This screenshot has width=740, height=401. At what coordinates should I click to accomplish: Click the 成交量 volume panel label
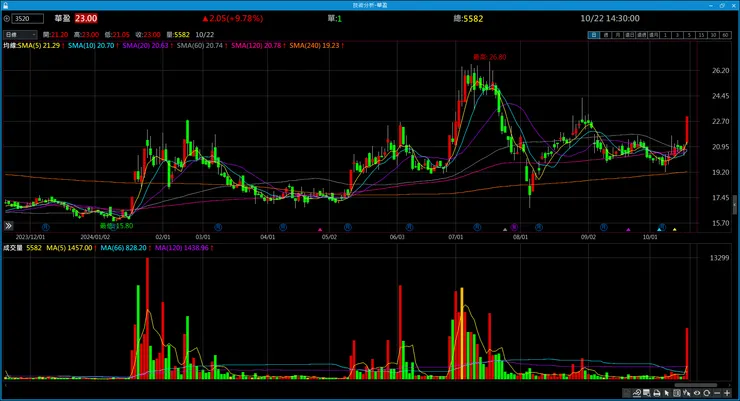(13, 248)
